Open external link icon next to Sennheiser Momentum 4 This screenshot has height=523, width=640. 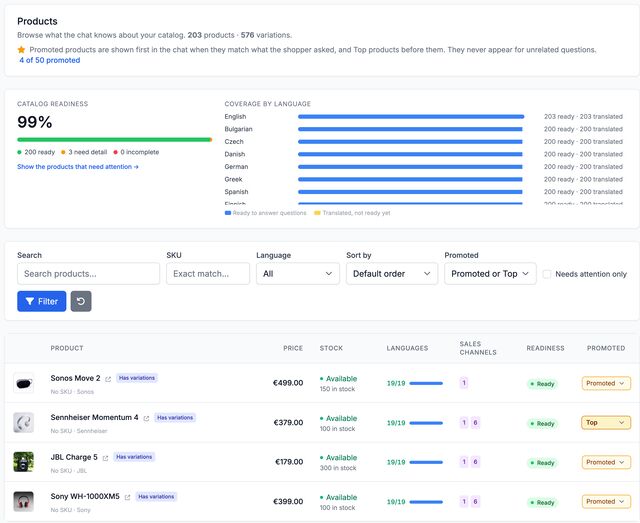146,418
